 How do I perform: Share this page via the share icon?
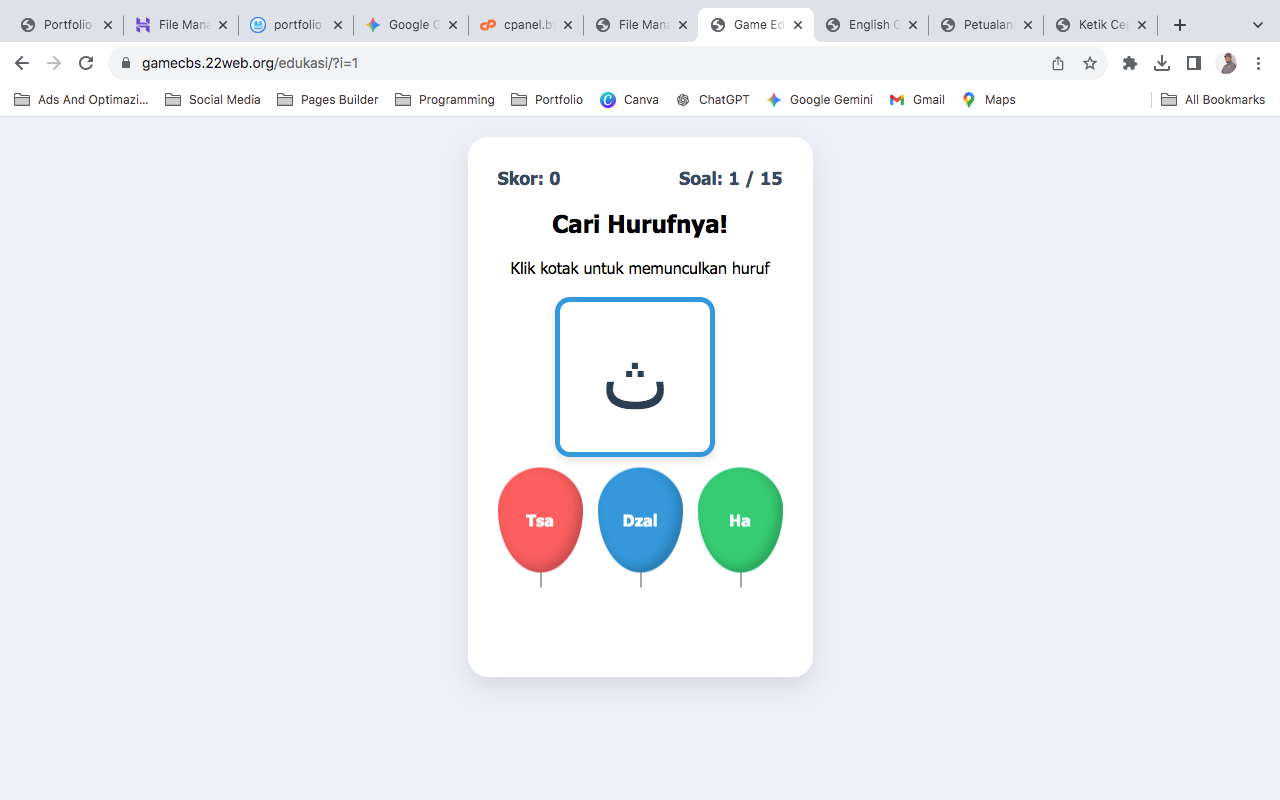click(1058, 63)
